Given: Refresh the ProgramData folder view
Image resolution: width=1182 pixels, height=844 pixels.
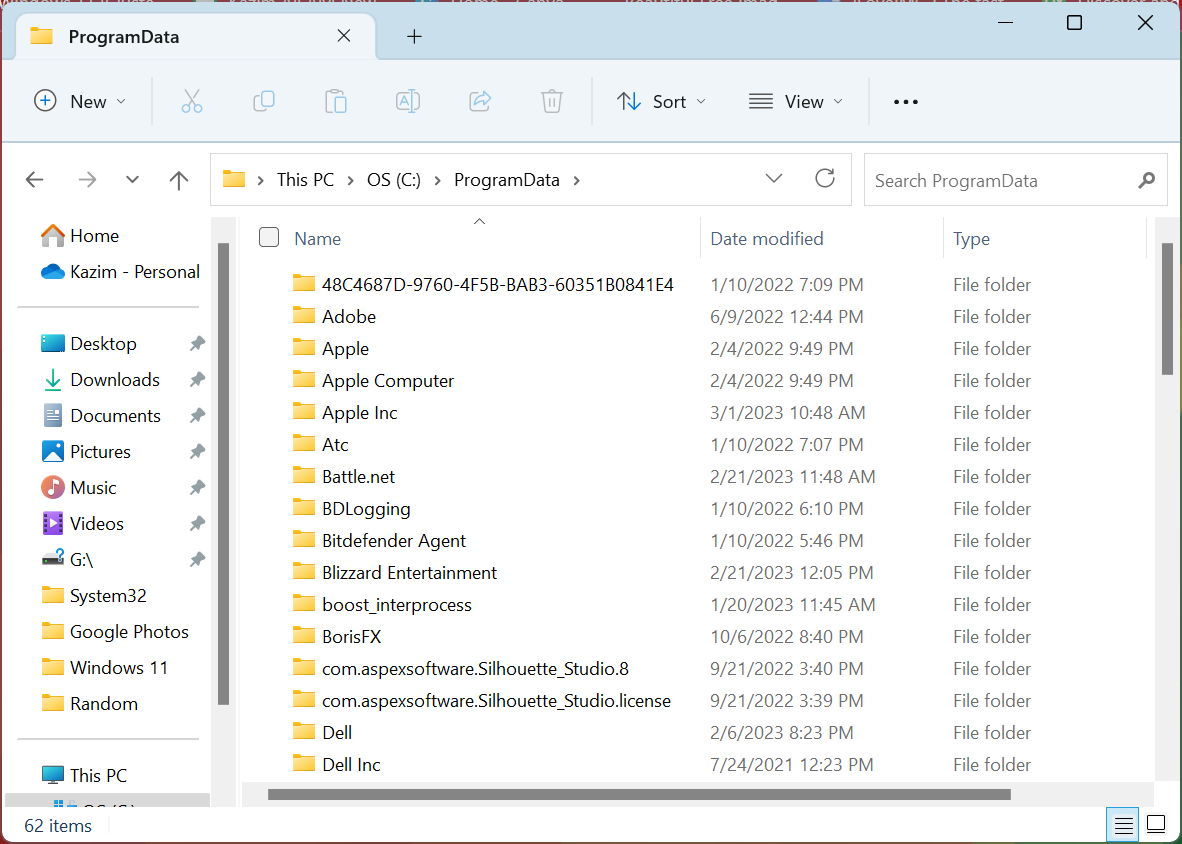Looking at the screenshot, I should [x=825, y=179].
